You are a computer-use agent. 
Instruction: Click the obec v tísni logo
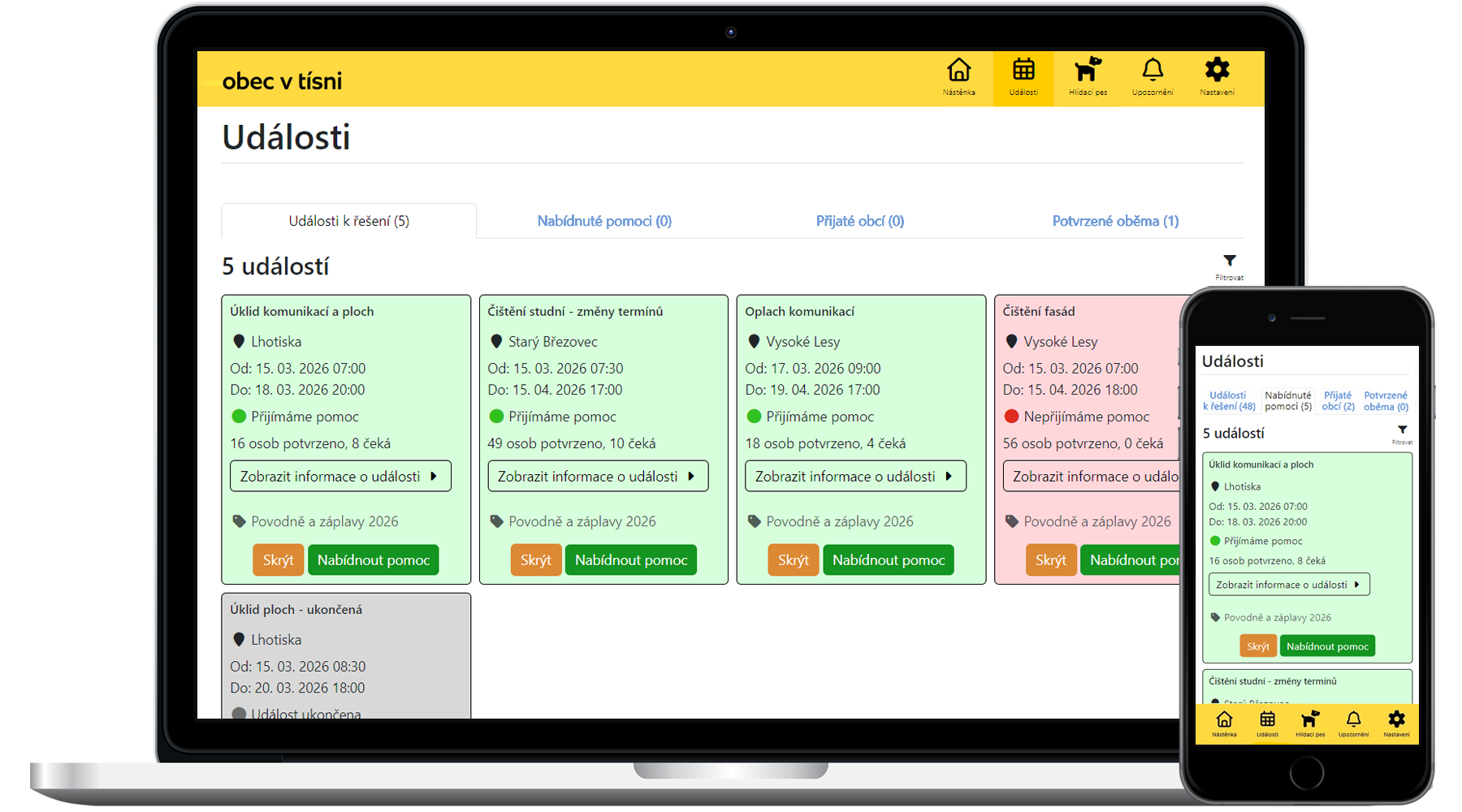point(281,81)
